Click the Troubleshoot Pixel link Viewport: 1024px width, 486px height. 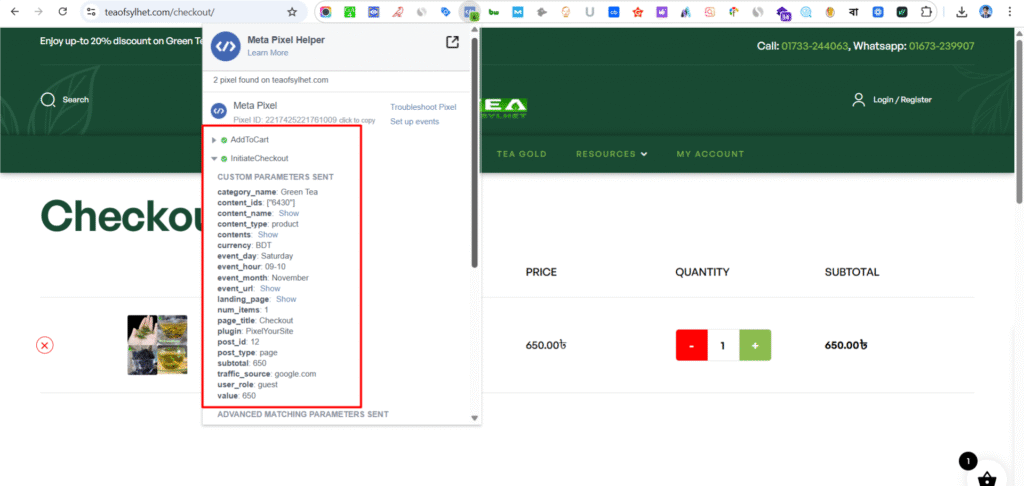coord(423,107)
